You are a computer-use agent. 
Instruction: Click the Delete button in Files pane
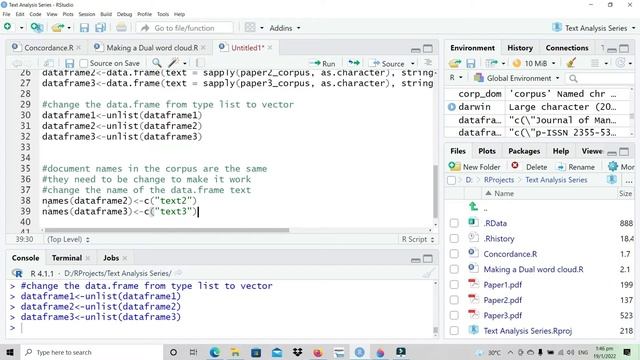coord(529,167)
